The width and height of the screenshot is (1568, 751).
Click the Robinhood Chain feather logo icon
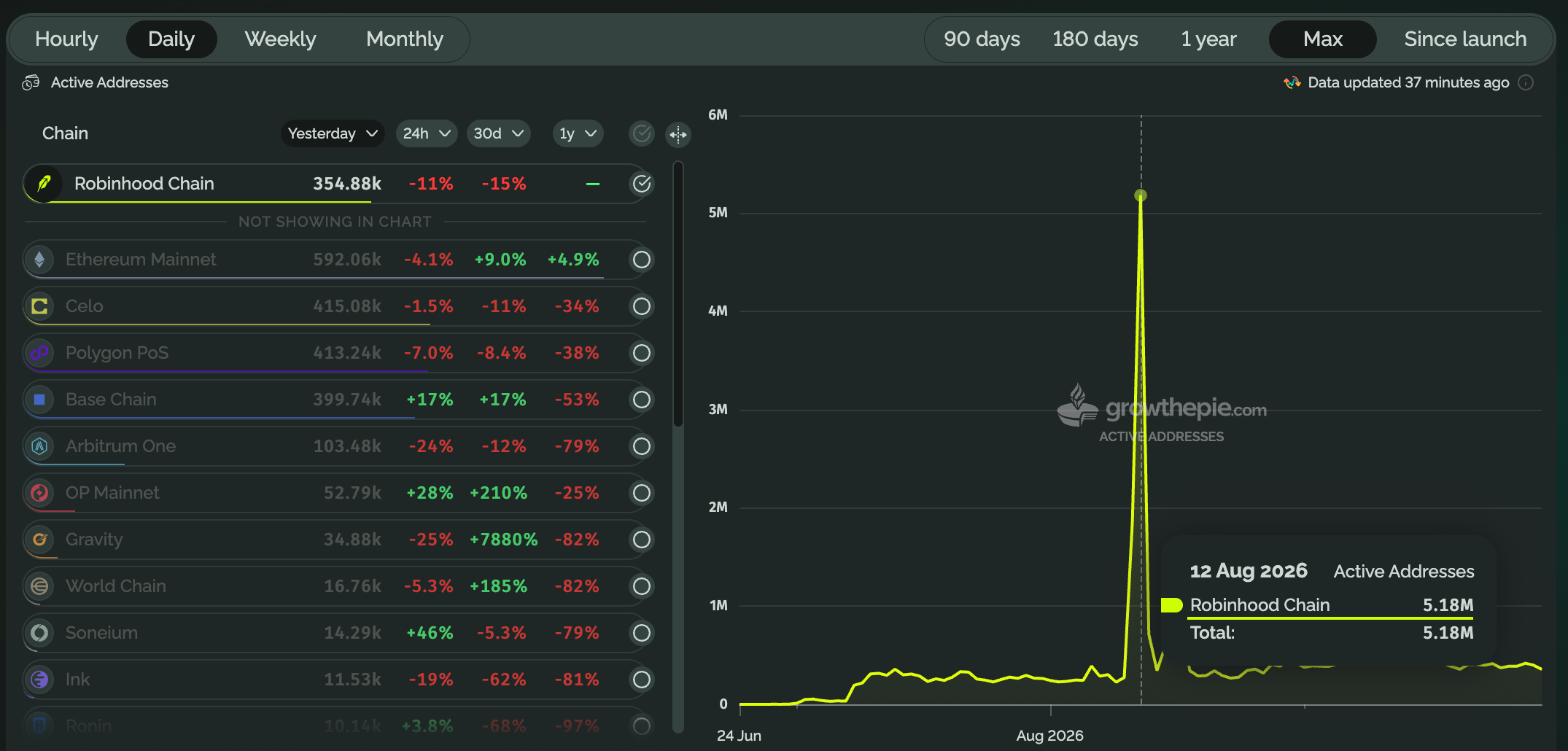point(44,184)
